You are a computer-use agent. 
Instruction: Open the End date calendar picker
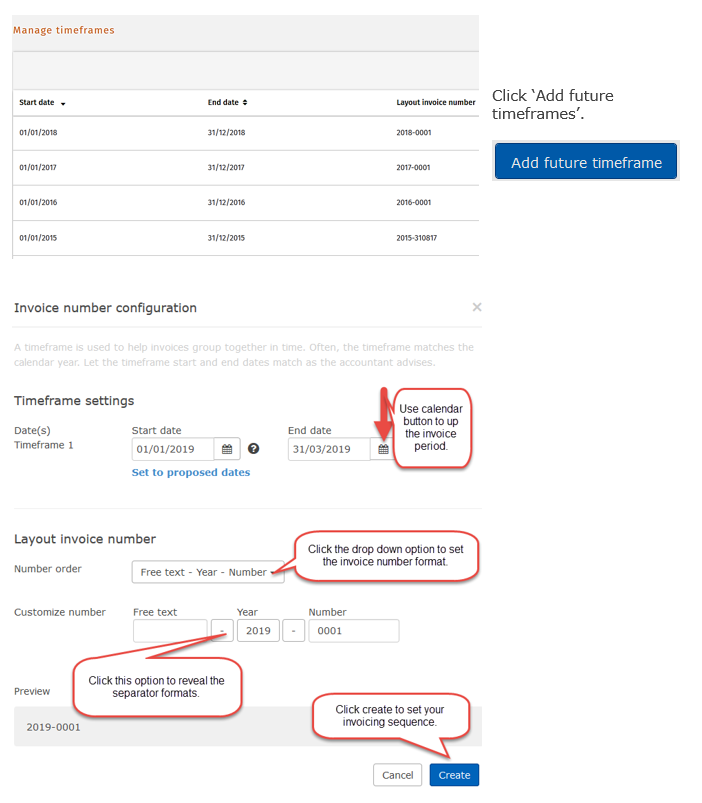[383, 449]
